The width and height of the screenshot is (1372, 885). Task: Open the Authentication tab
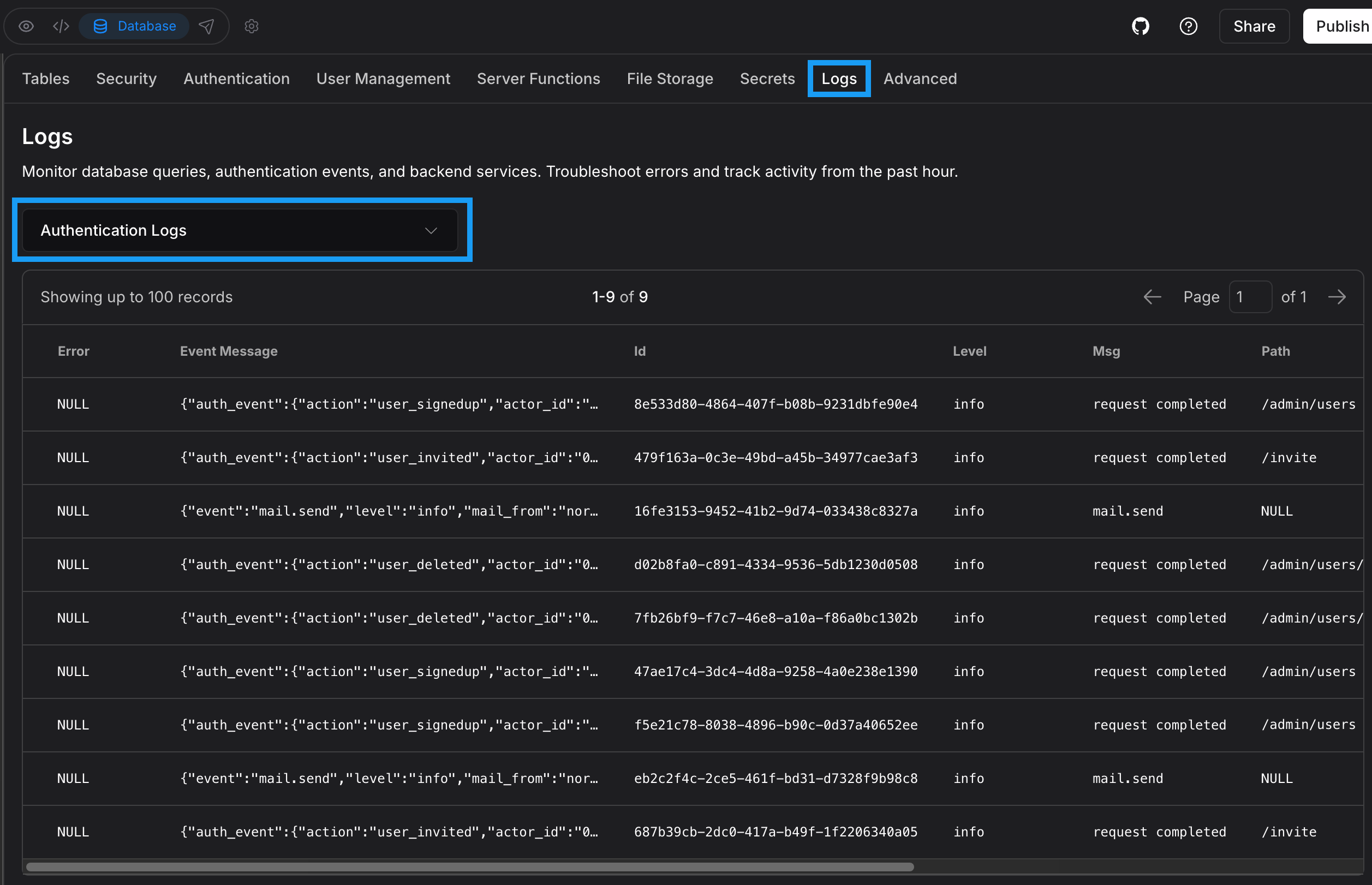pyautogui.click(x=236, y=79)
